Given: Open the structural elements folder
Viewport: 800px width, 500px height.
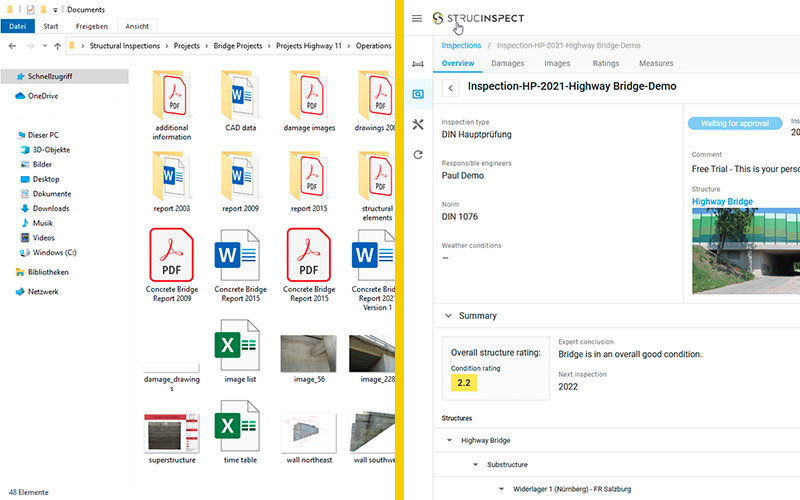Looking at the screenshot, I should [x=377, y=186].
